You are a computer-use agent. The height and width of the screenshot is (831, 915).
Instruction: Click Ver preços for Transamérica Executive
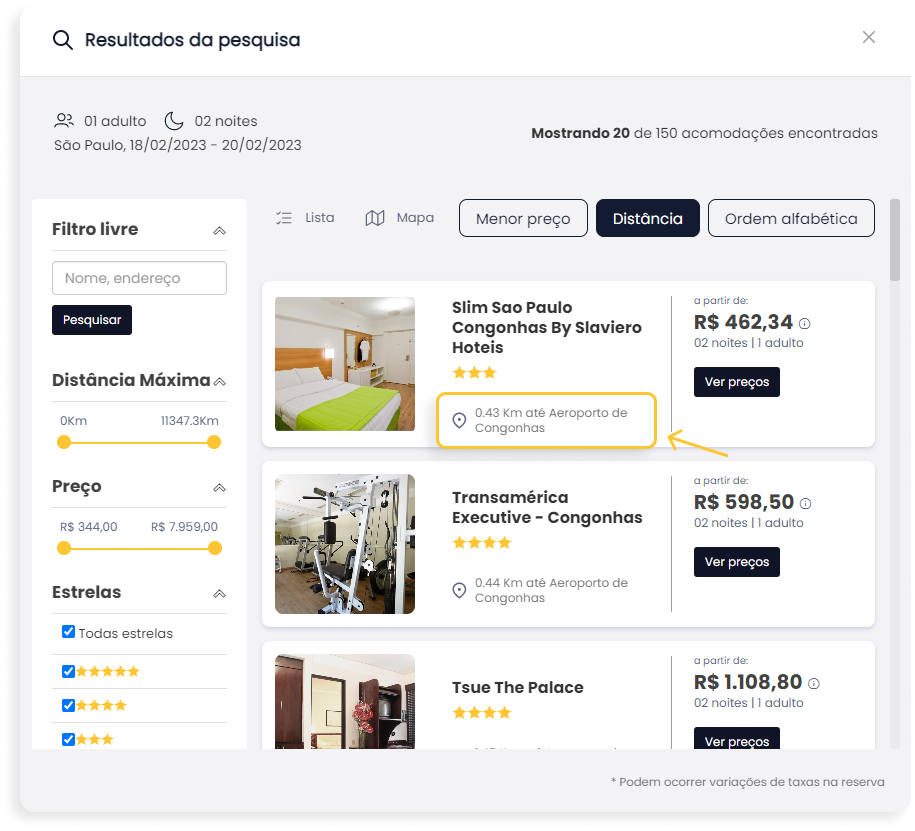(x=736, y=561)
